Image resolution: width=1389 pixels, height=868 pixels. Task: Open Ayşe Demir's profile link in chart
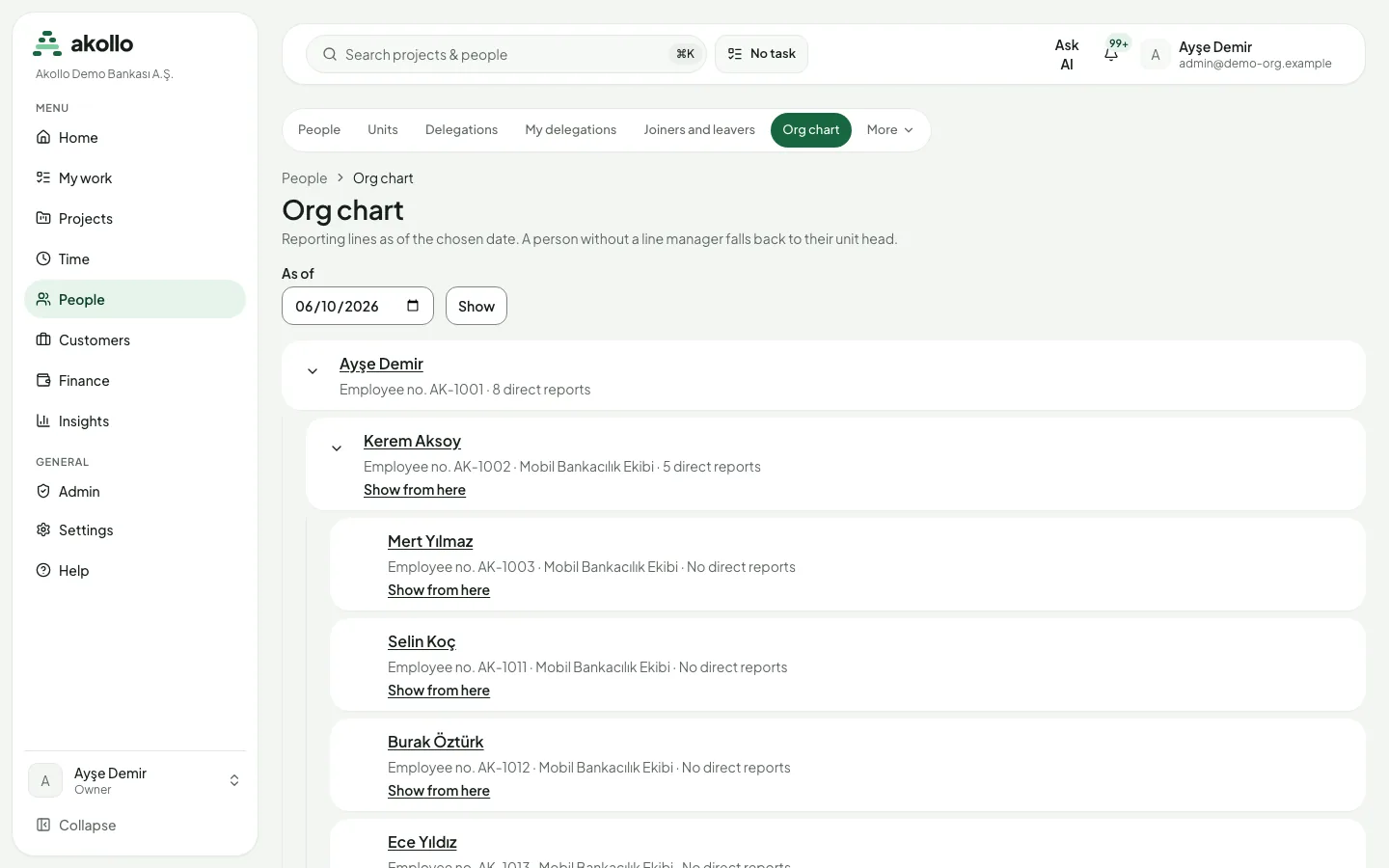(381, 364)
